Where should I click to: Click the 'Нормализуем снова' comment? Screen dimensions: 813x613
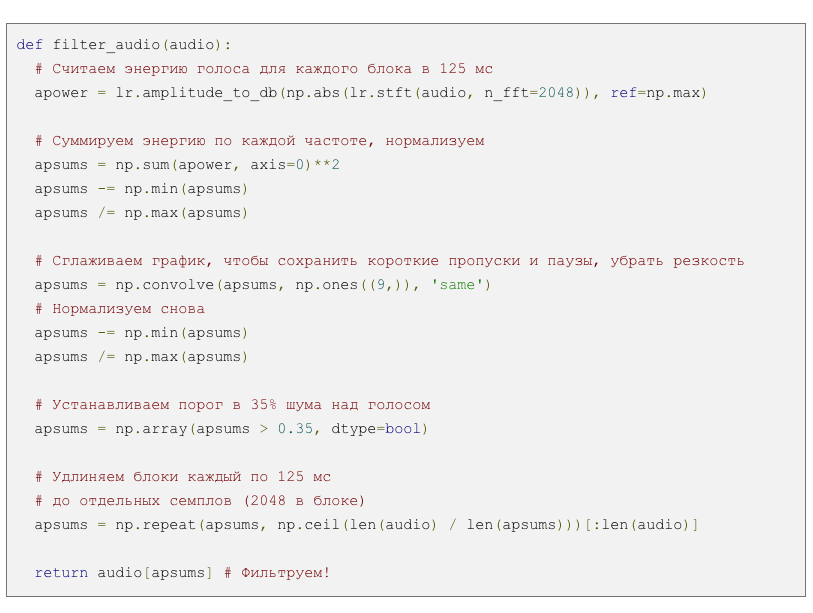120,309
